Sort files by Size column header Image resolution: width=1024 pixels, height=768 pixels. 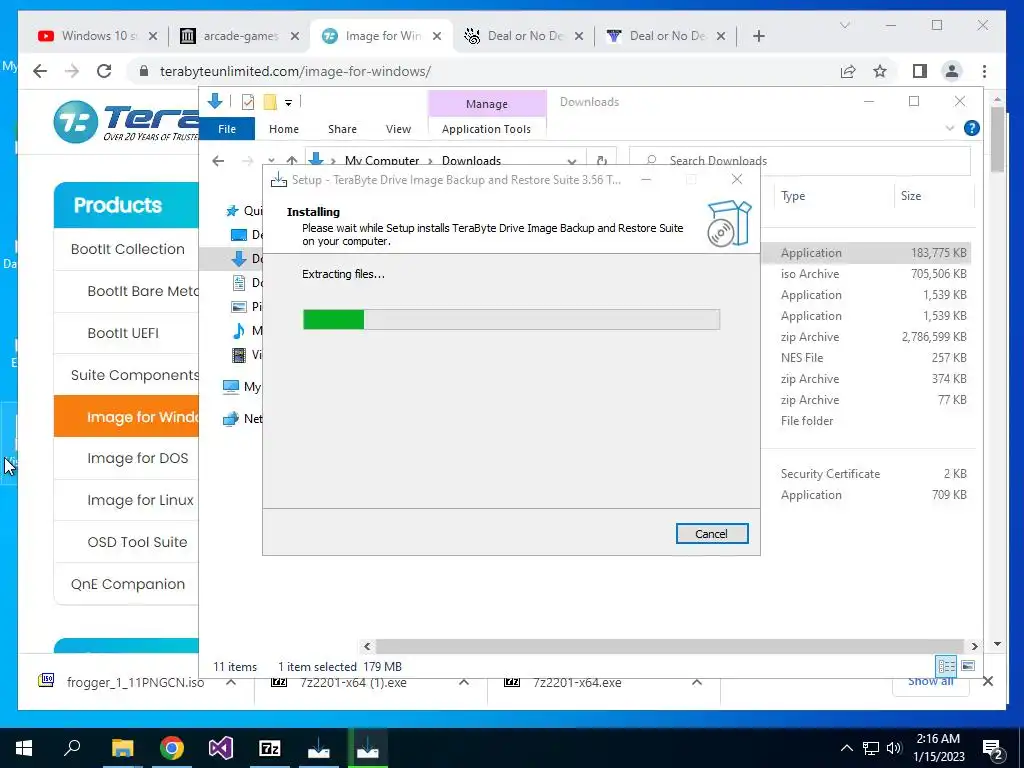click(x=911, y=196)
